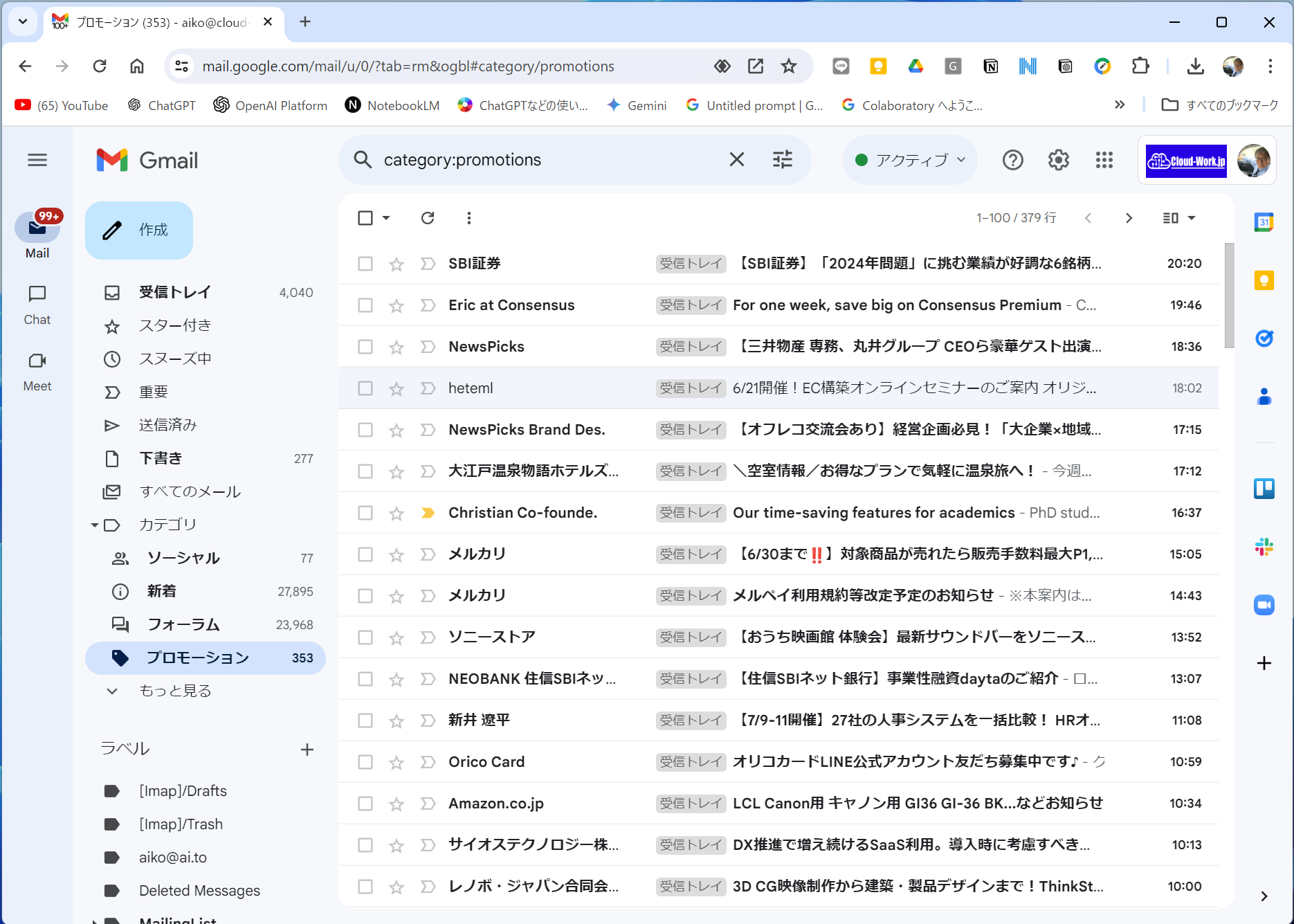The height and width of the screenshot is (924, 1294).
Task: Open Google Keep in side panel
Action: coord(1264,280)
